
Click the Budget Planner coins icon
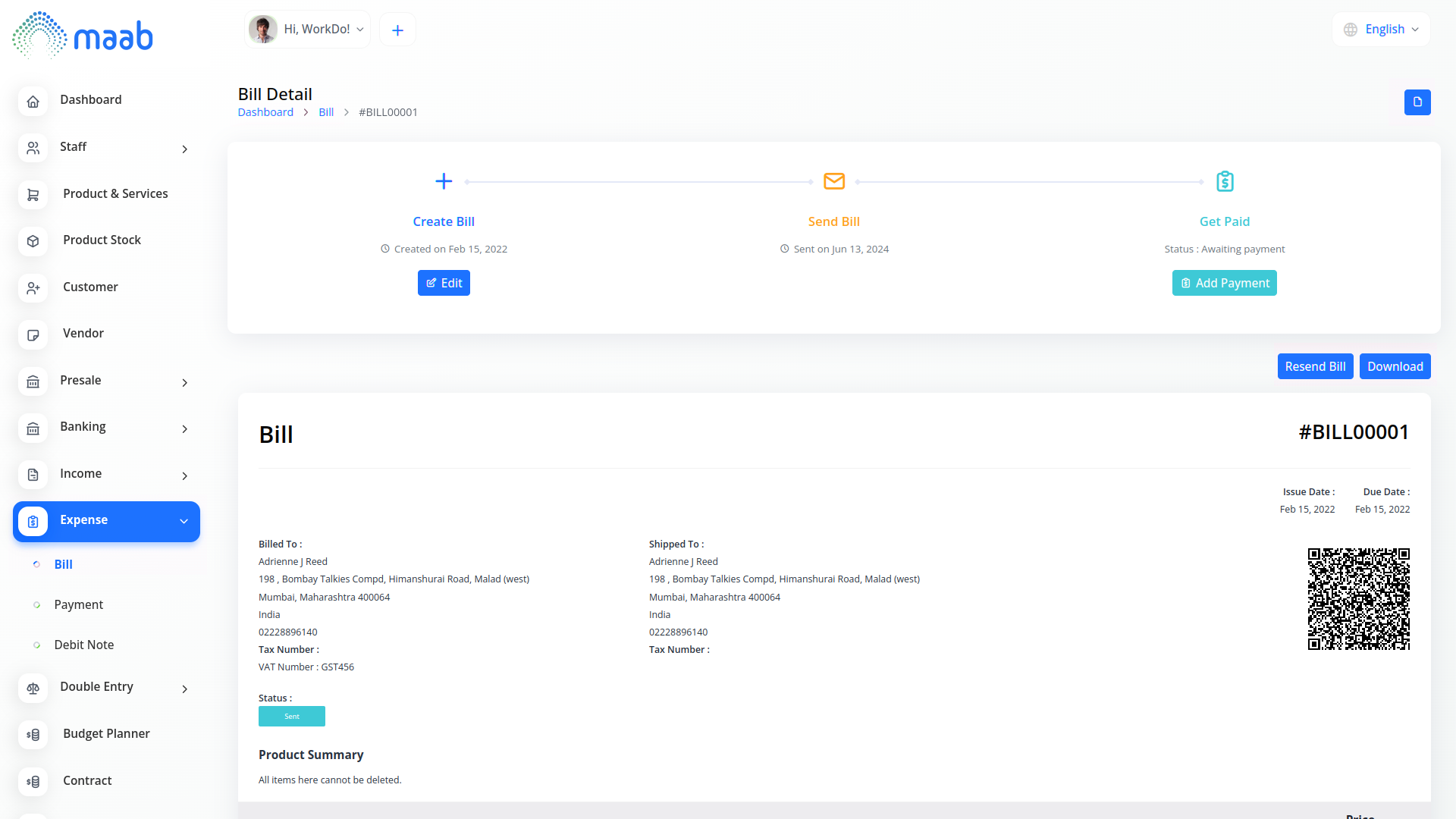coord(33,735)
